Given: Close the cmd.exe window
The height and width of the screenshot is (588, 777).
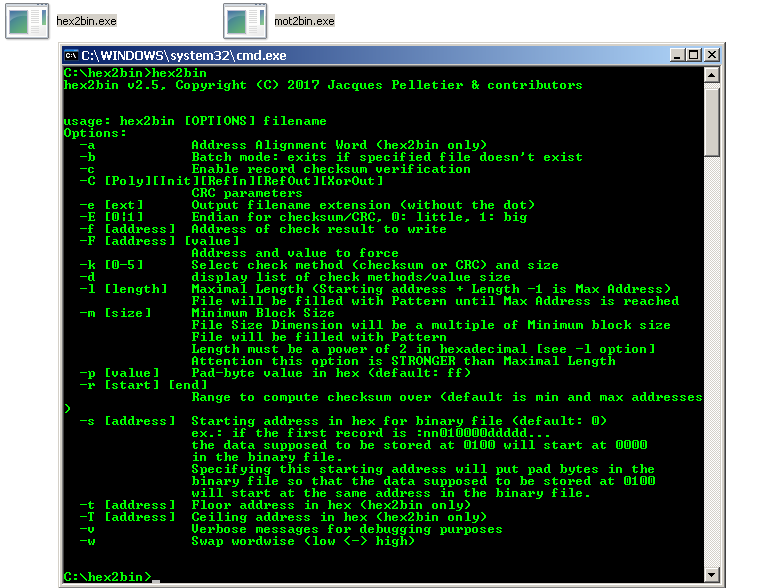Looking at the screenshot, I should point(712,55).
